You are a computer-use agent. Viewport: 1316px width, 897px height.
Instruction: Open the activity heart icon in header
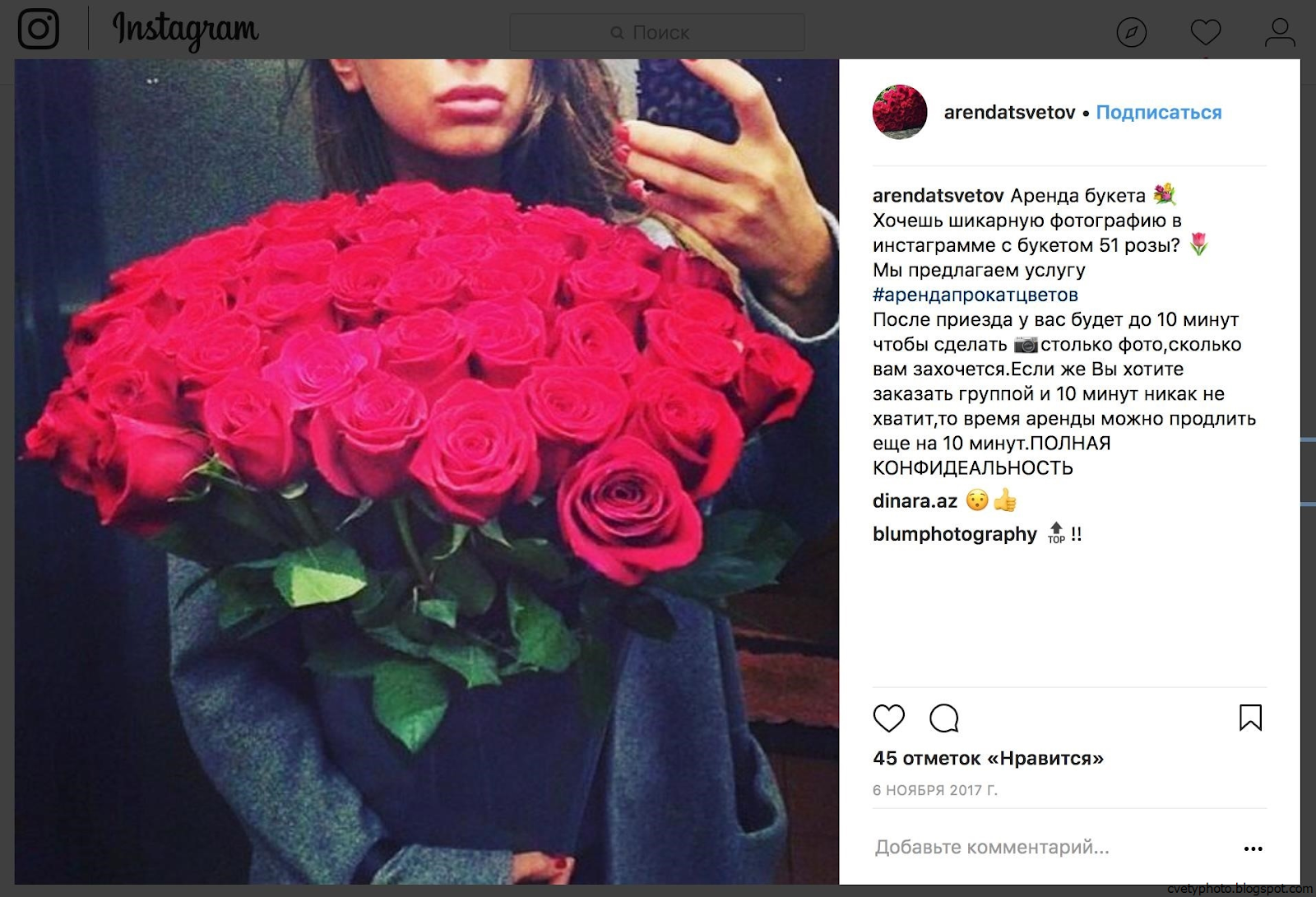tap(1206, 33)
